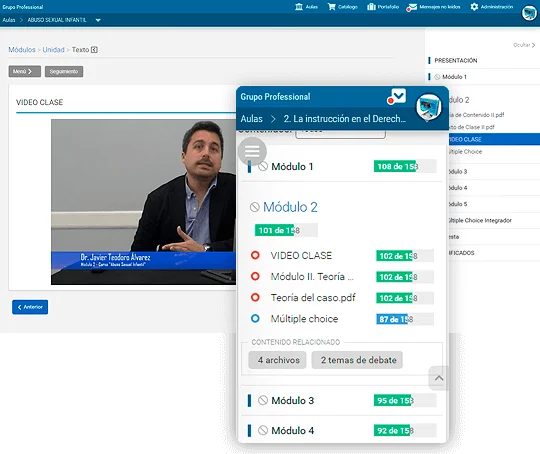
Task: Select the Teoría del caso.pdf circle marker
Action: coord(255,297)
